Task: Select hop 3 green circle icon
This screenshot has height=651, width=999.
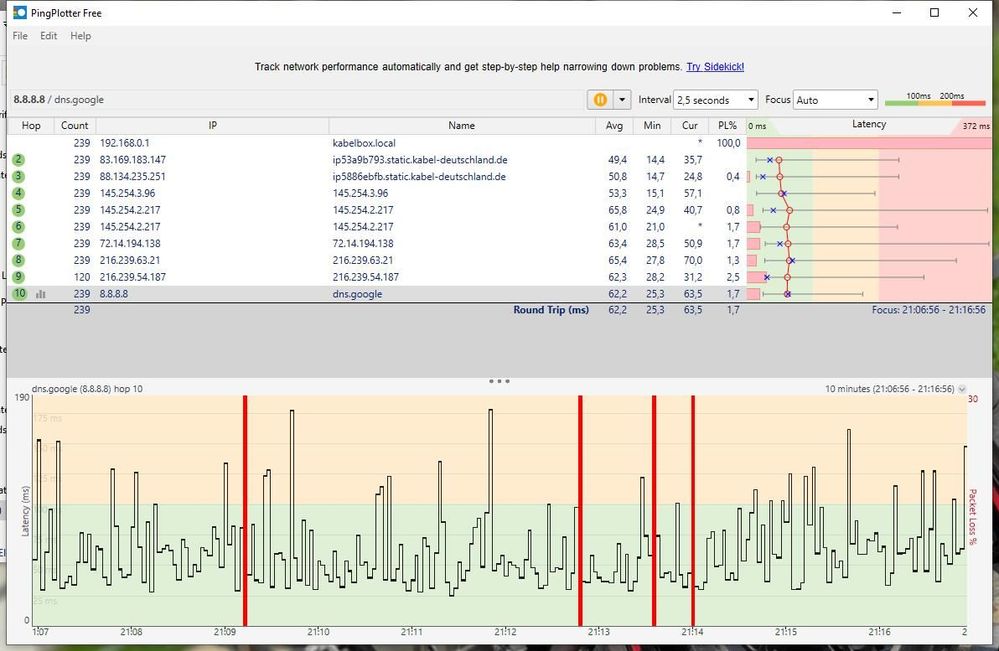Action: pyautogui.click(x=18, y=176)
